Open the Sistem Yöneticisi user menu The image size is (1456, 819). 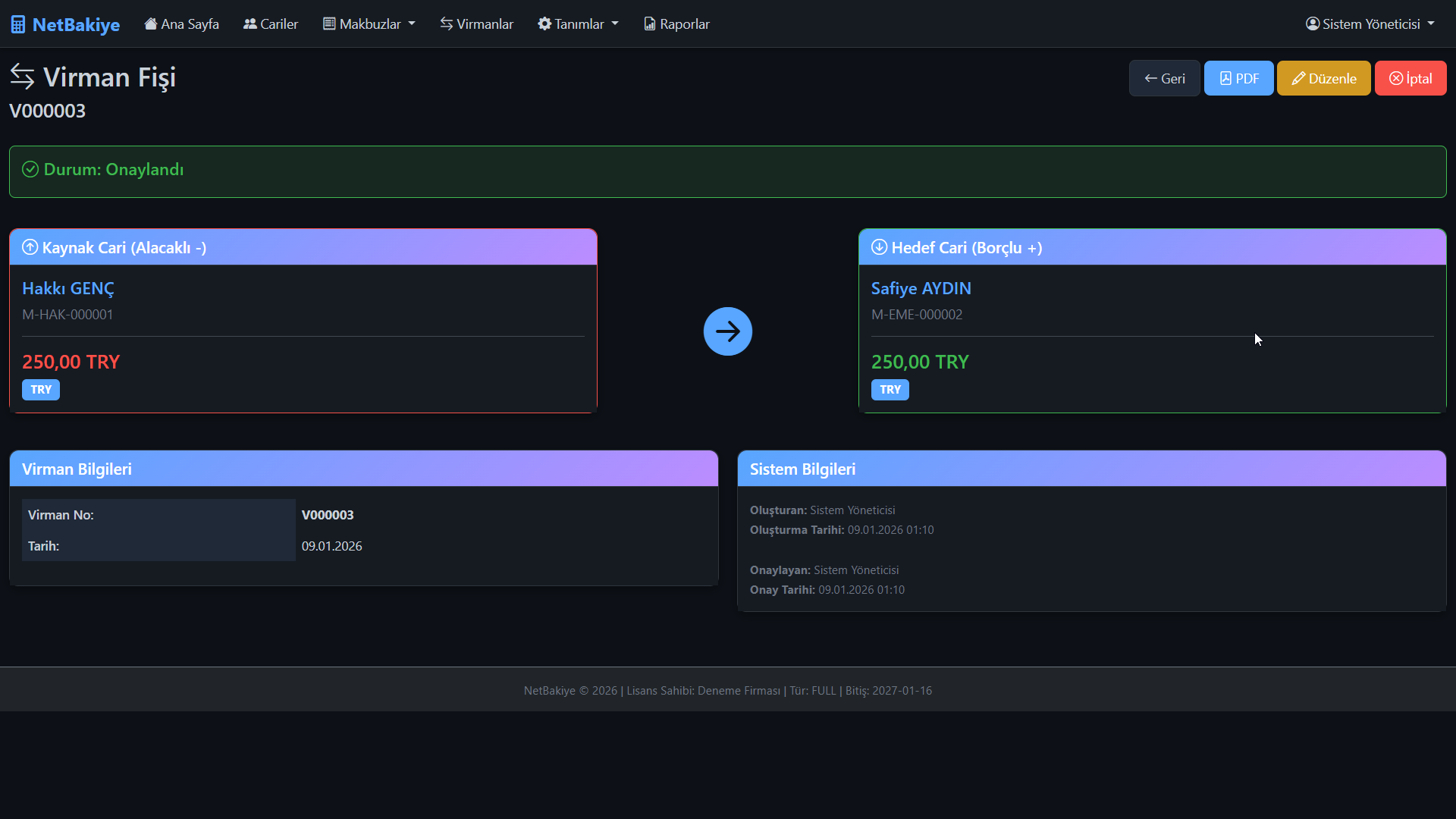pos(1370,24)
